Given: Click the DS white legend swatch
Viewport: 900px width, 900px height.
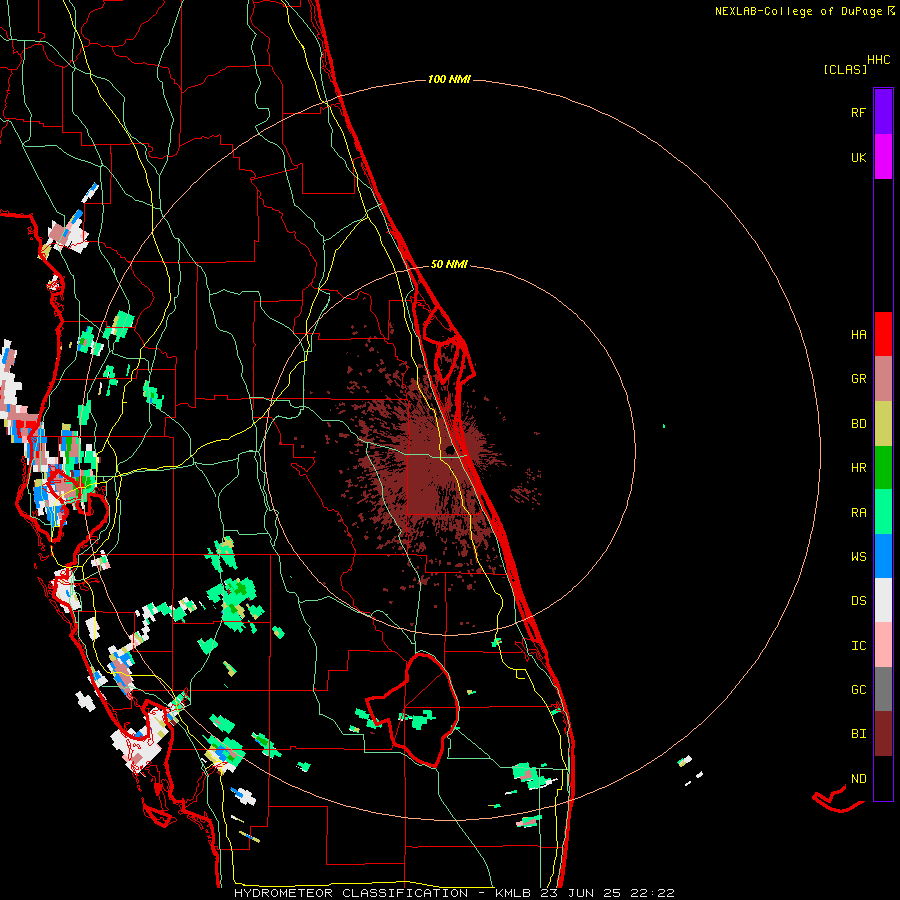Looking at the screenshot, I should (883, 600).
